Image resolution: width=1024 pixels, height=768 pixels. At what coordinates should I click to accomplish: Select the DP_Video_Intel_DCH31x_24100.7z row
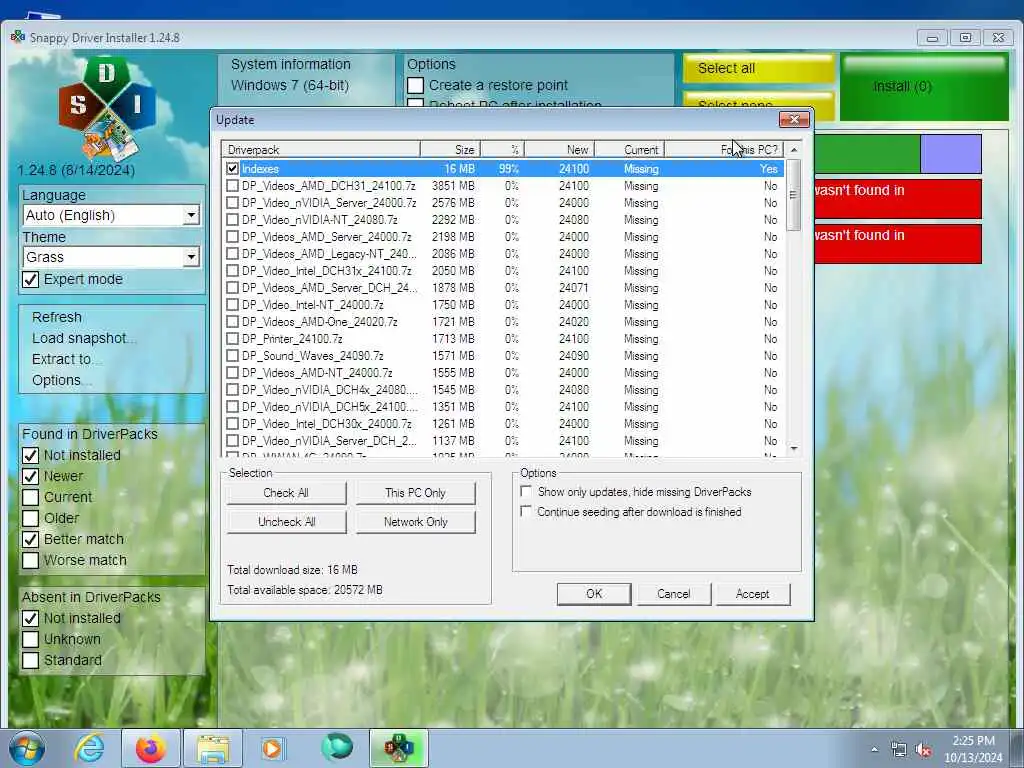click(x=502, y=270)
